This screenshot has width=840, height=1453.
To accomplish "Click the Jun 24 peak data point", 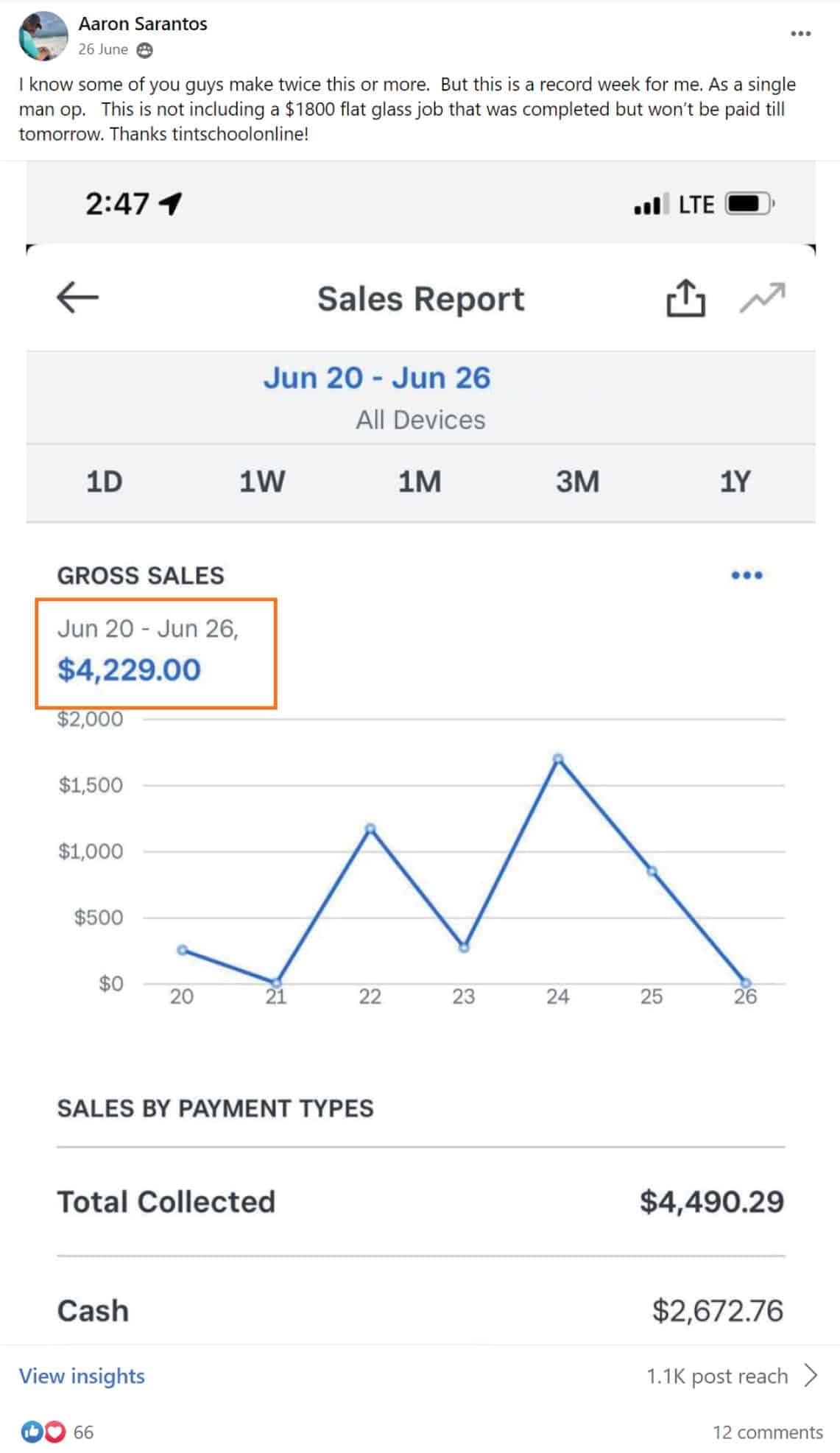I will pyautogui.click(x=558, y=759).
